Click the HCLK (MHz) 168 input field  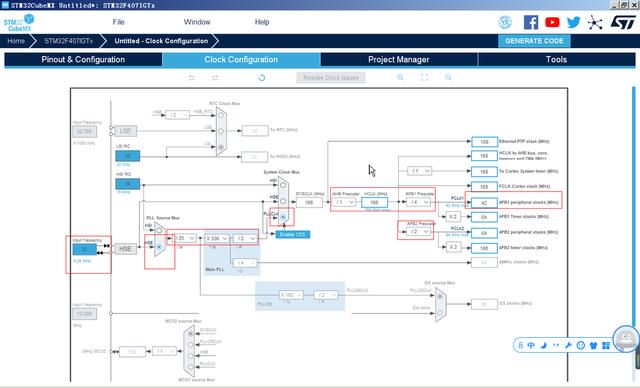(374, 202)
